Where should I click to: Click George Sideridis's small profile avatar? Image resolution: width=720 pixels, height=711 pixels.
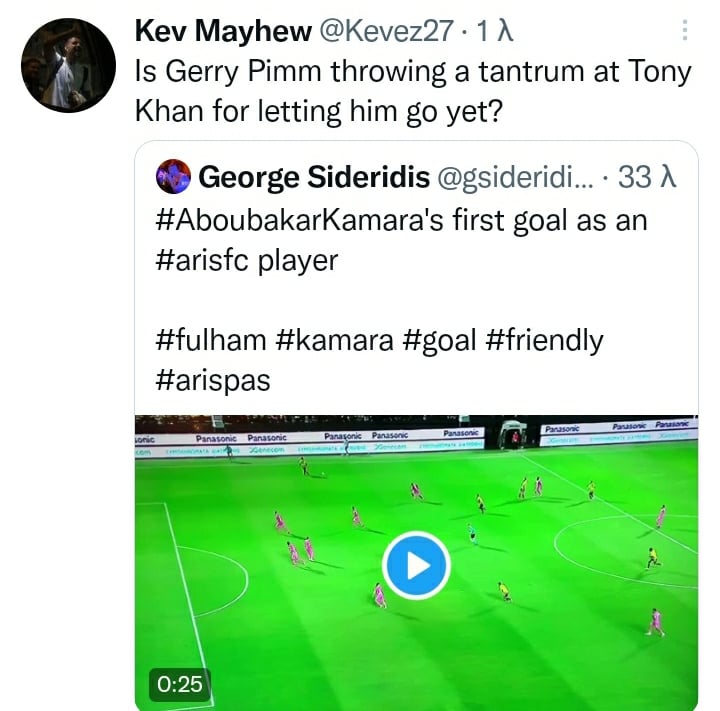(174, 177)
